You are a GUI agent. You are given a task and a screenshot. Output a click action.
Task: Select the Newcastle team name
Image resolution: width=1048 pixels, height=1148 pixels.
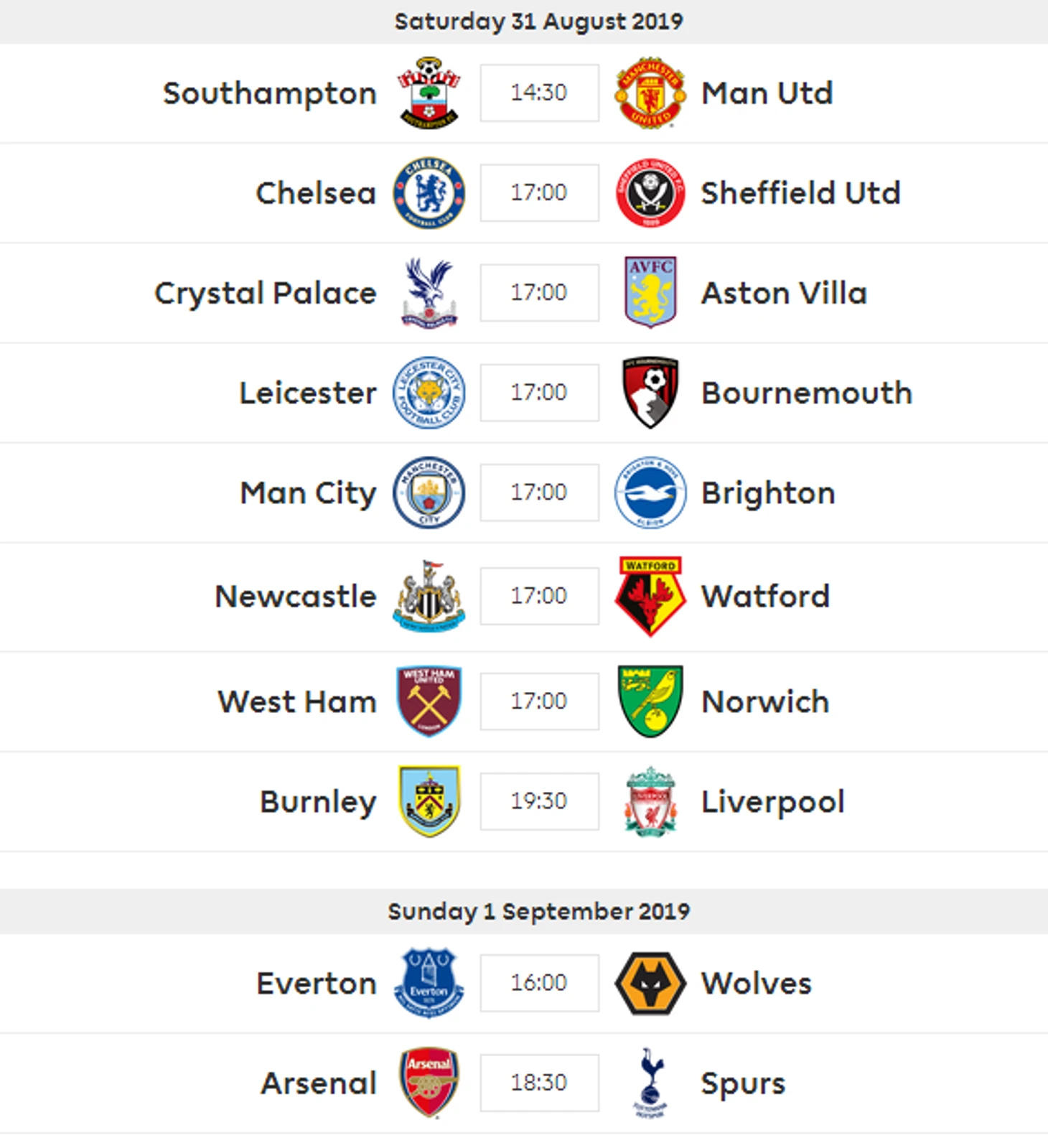click(x=296, y=597)
